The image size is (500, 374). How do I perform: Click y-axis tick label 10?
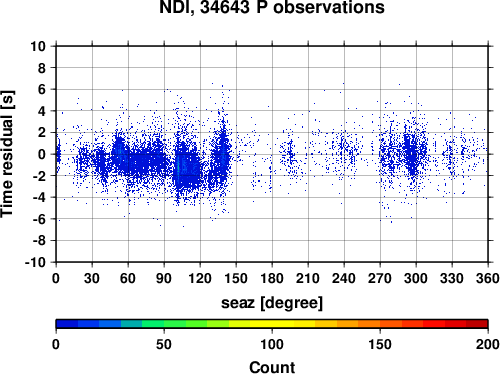(x=38, y=46)
